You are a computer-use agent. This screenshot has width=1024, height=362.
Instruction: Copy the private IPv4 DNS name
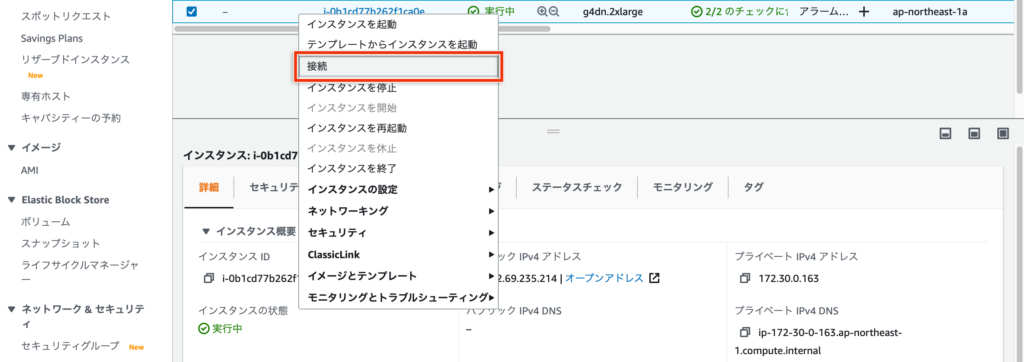point(746,332)
